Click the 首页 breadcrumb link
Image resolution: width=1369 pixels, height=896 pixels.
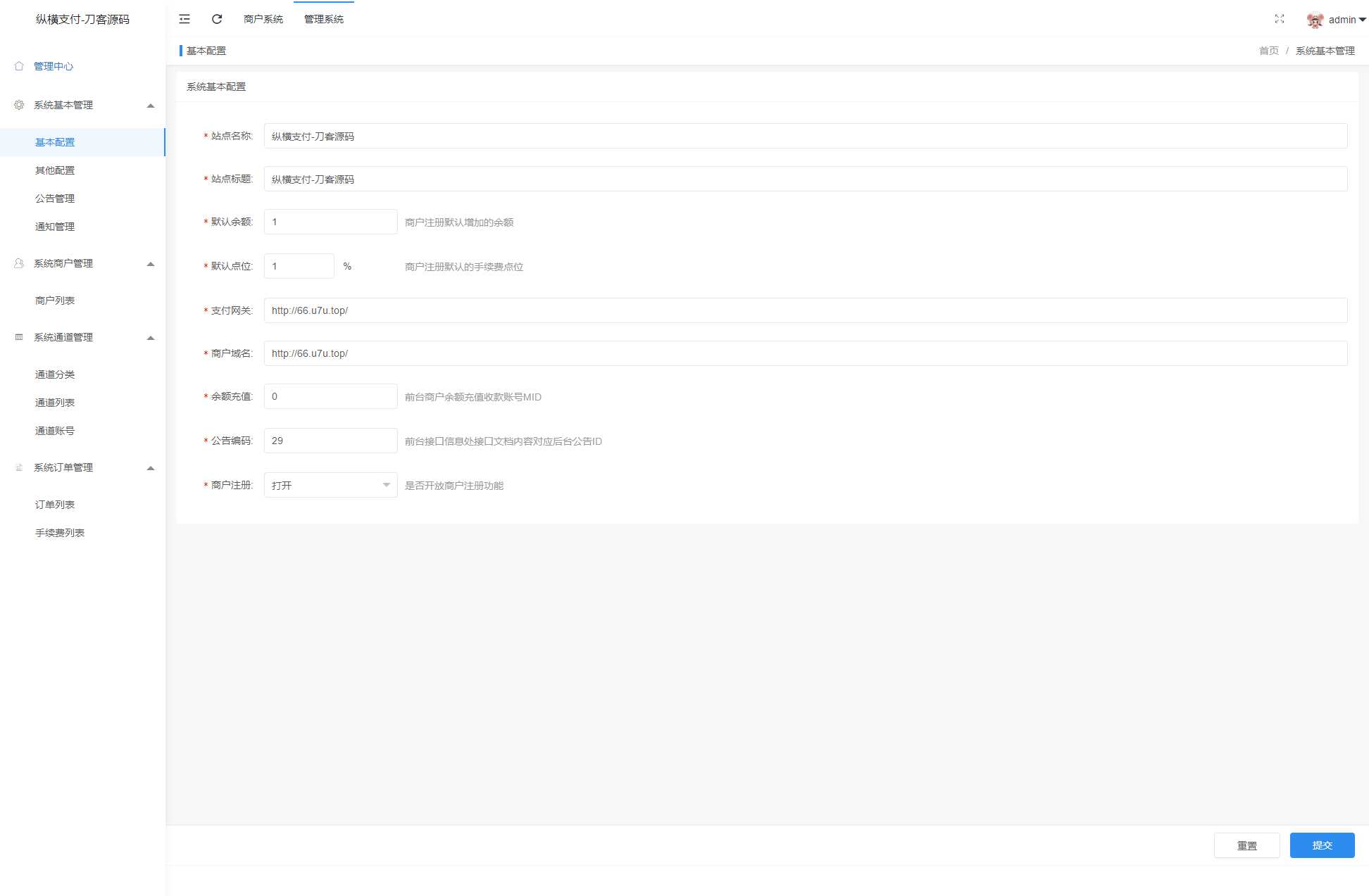tap(1268, 51)
